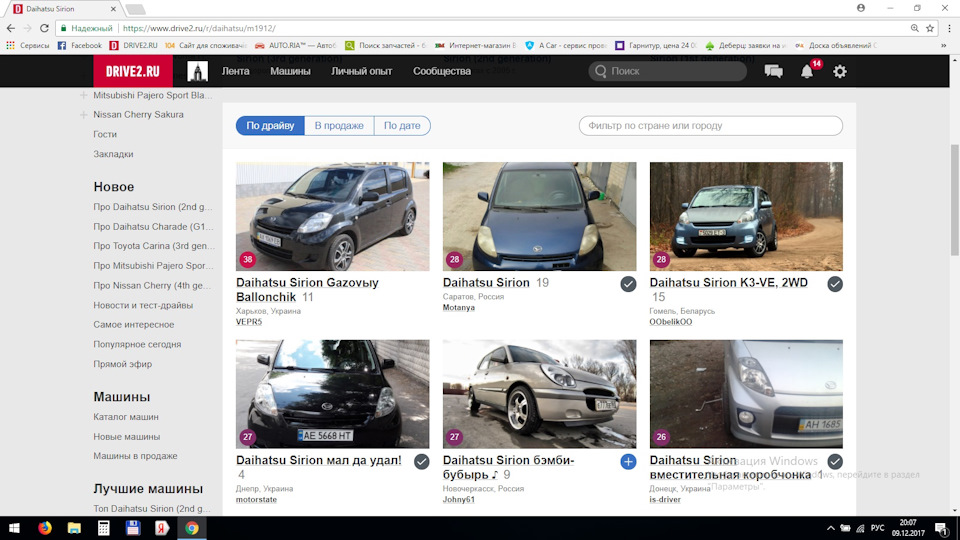Open the Chrome profile icon in the title bar
This screenshot has width=960, height=540.
click(x=861, y=8)
